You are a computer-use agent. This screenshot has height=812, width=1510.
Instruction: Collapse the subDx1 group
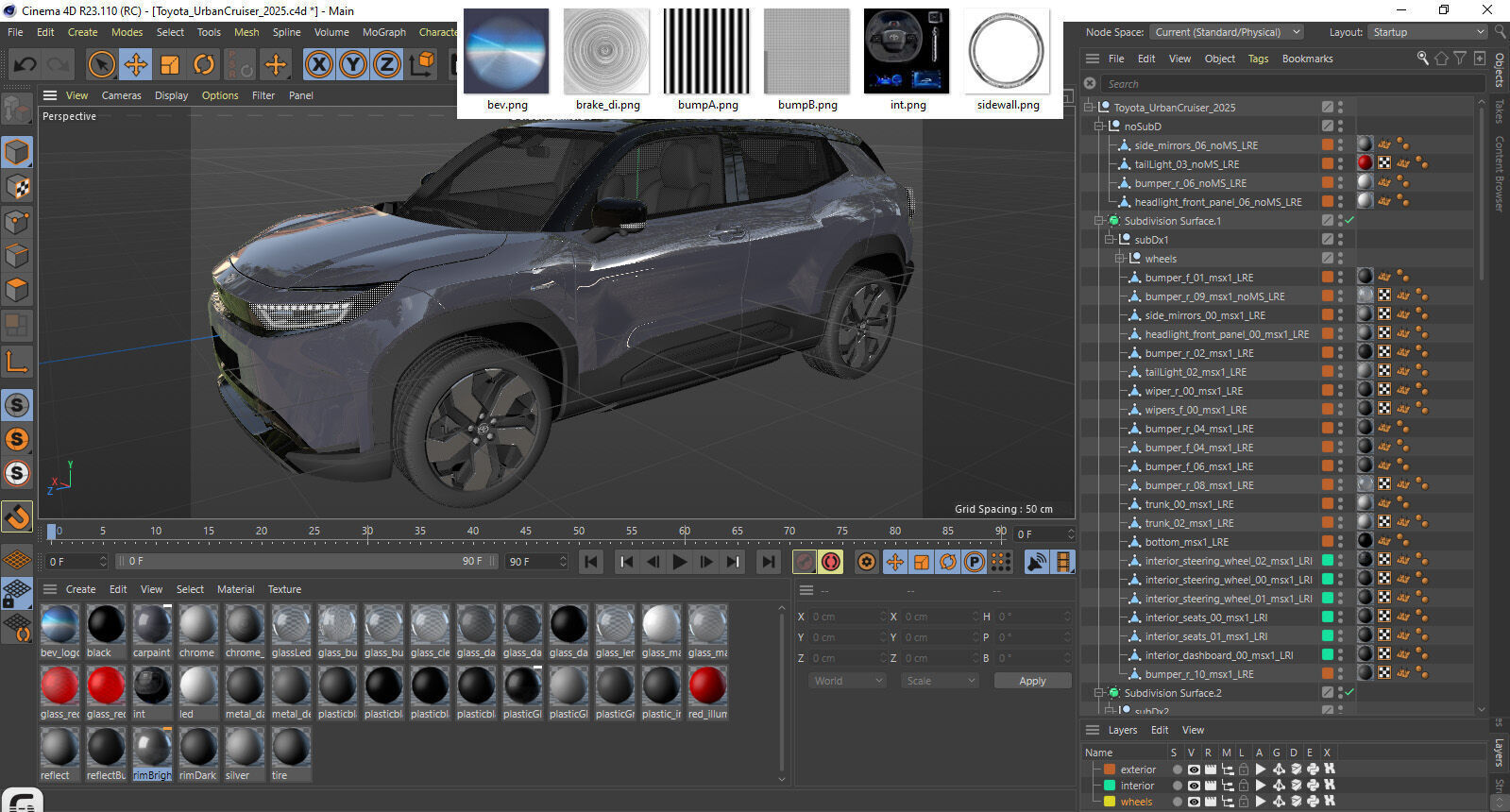[x=1110, y=239]
